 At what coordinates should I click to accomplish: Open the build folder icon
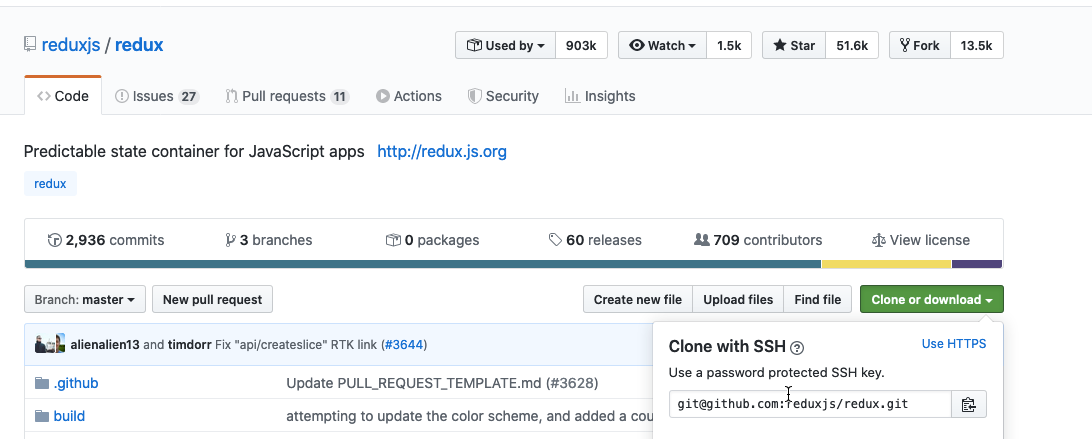(x=42, y=416)
